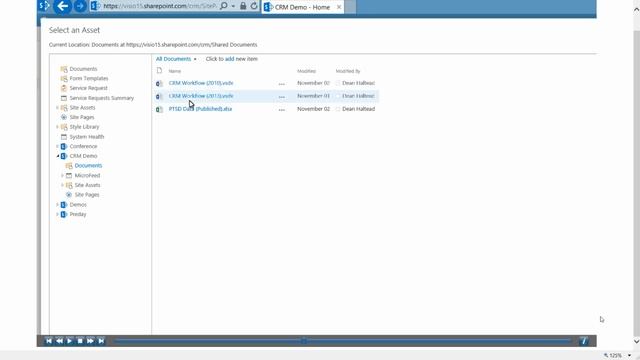The width and height of the screenshot is (640, 360).
Task: Click the Excel icon of PTSD Data (Published).xlsx
Action: tap(159, 109)
